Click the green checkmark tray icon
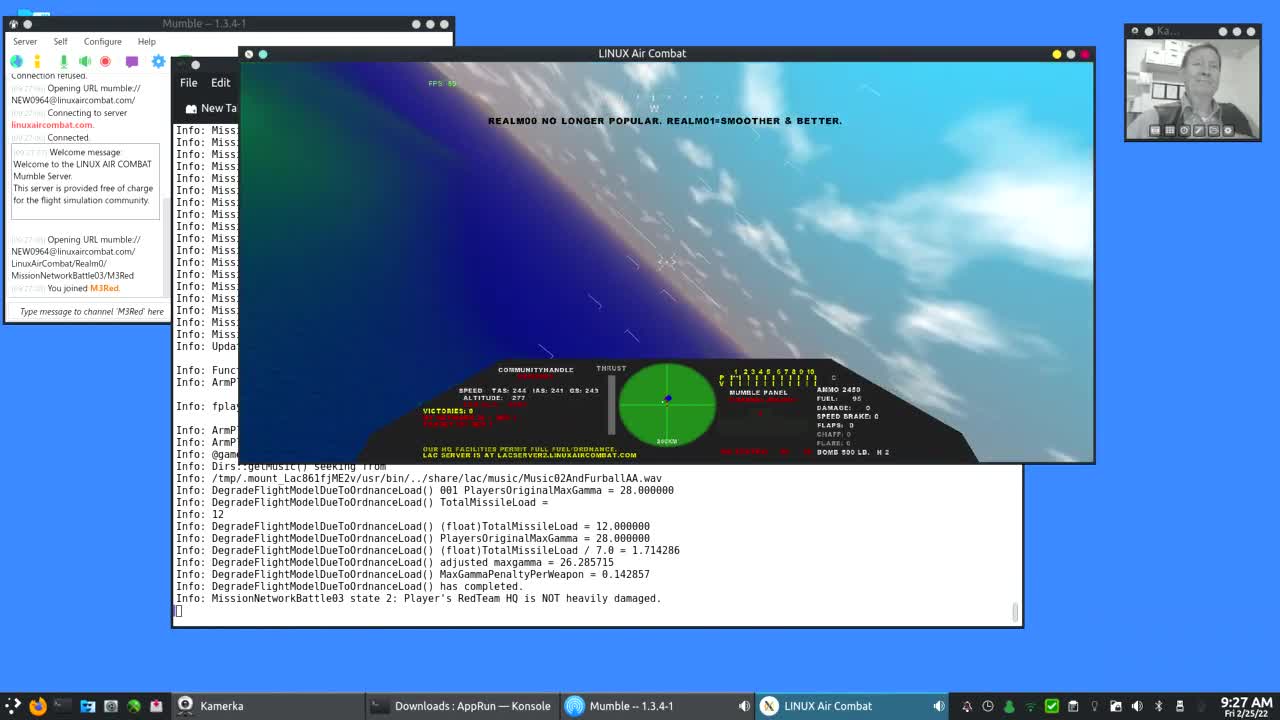The height and width of the screenshot is (720, 1280). (x=1052, y=706)
